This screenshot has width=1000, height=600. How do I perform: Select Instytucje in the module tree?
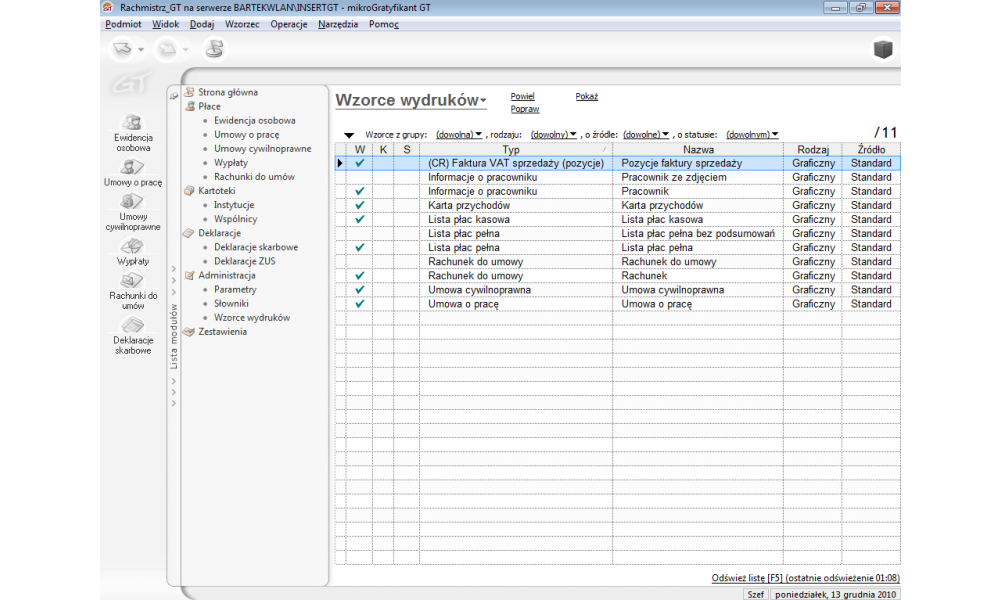pos(234,205)
